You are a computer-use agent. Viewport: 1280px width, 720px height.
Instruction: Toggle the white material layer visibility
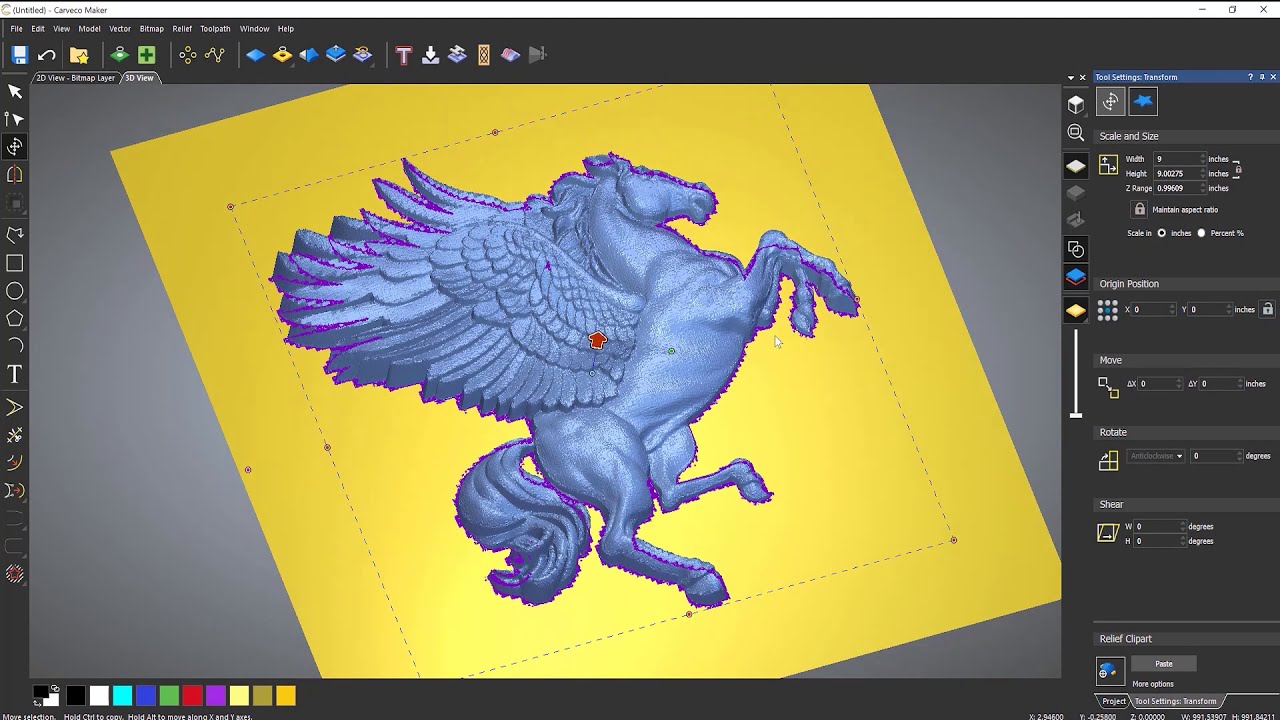click(x=1076, y=166)
